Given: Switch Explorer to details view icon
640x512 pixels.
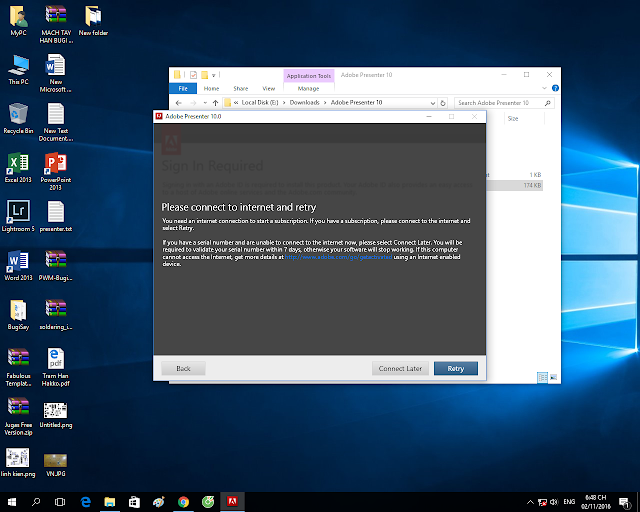Looking at the screenshot, I should click(x=542, y=377).
